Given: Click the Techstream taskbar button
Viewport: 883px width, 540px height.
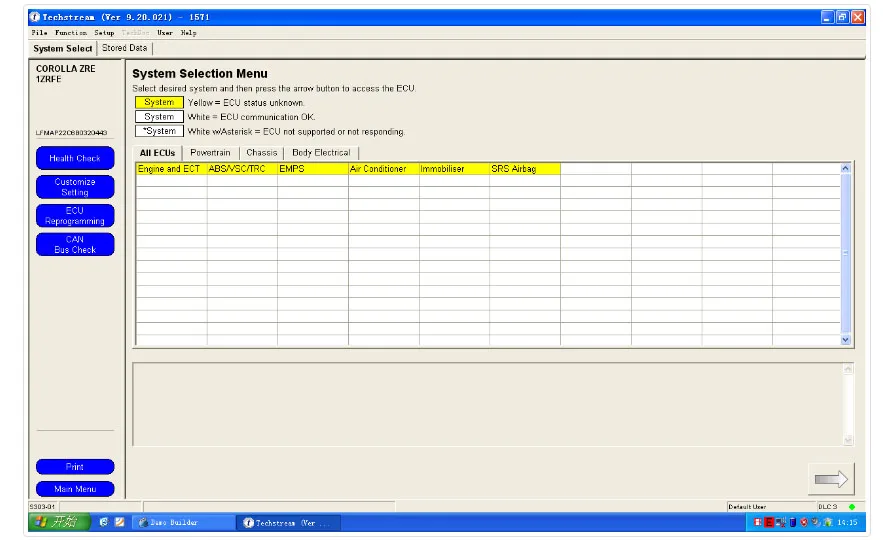Looking at the screenshot, I should tap(288, 523).
